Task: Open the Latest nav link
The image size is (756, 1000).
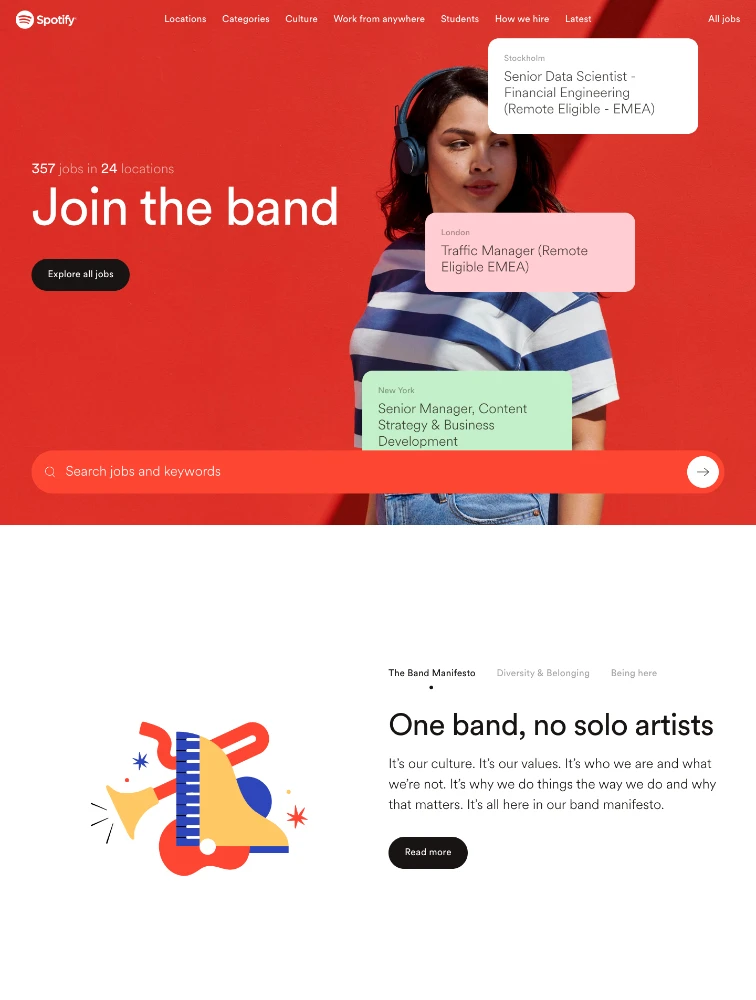Action: tap(578, 19)
